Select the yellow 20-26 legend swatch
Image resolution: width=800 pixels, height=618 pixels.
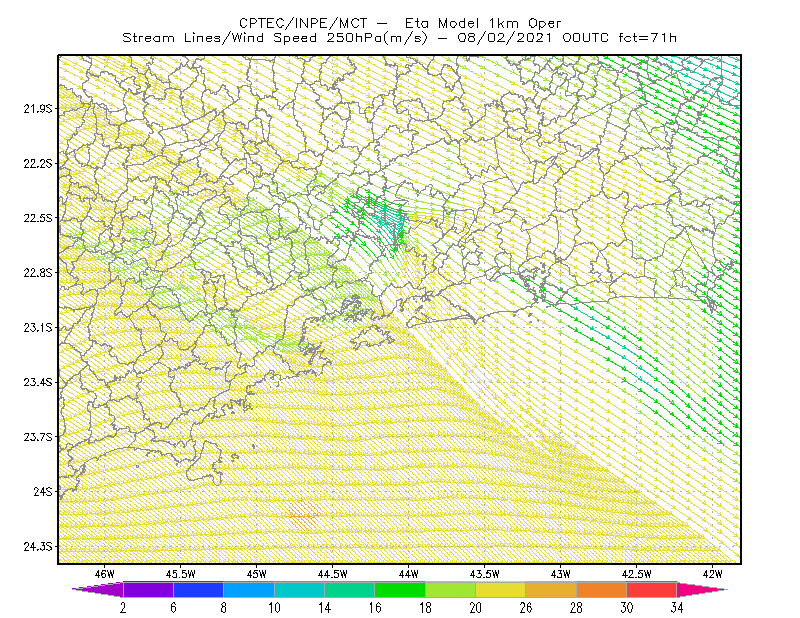501,589
